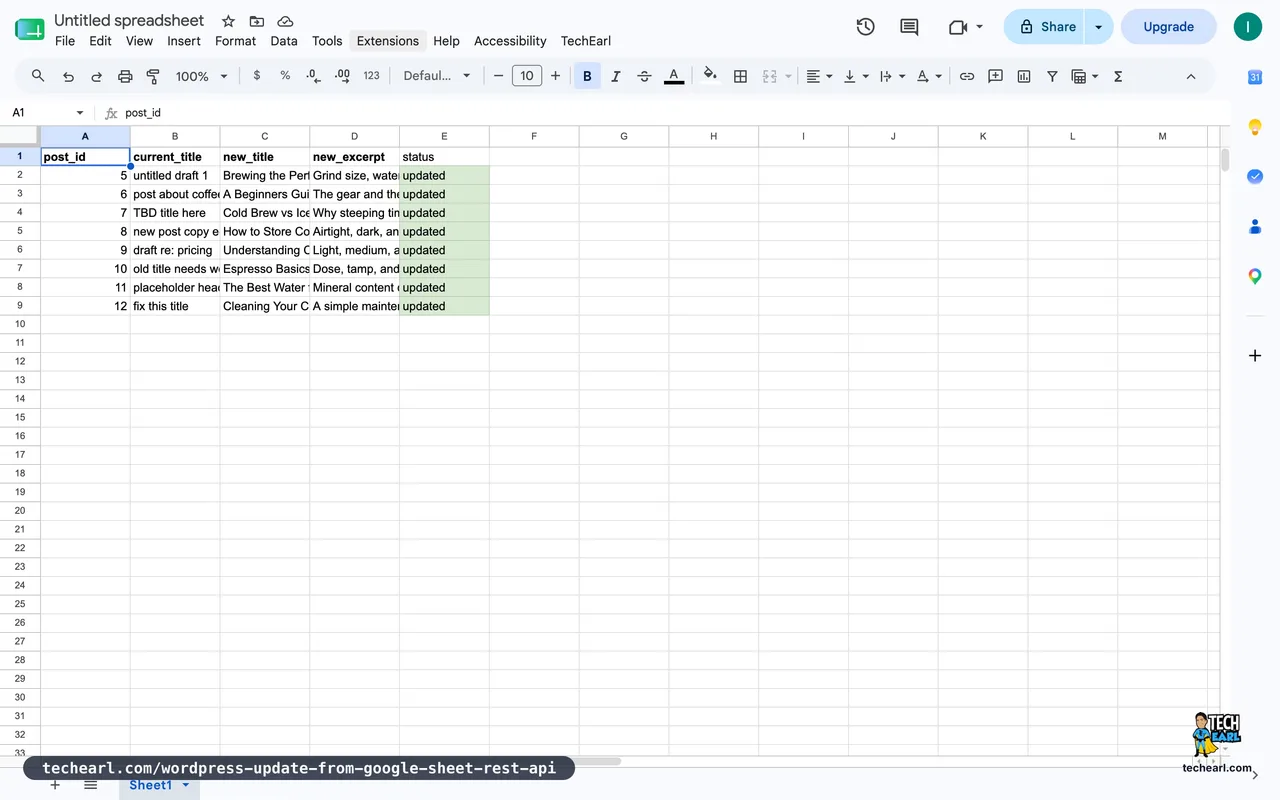Viewport: 1280px width, 800px height.
Task: Decrease font size with minus
Action: pos(498,76)
